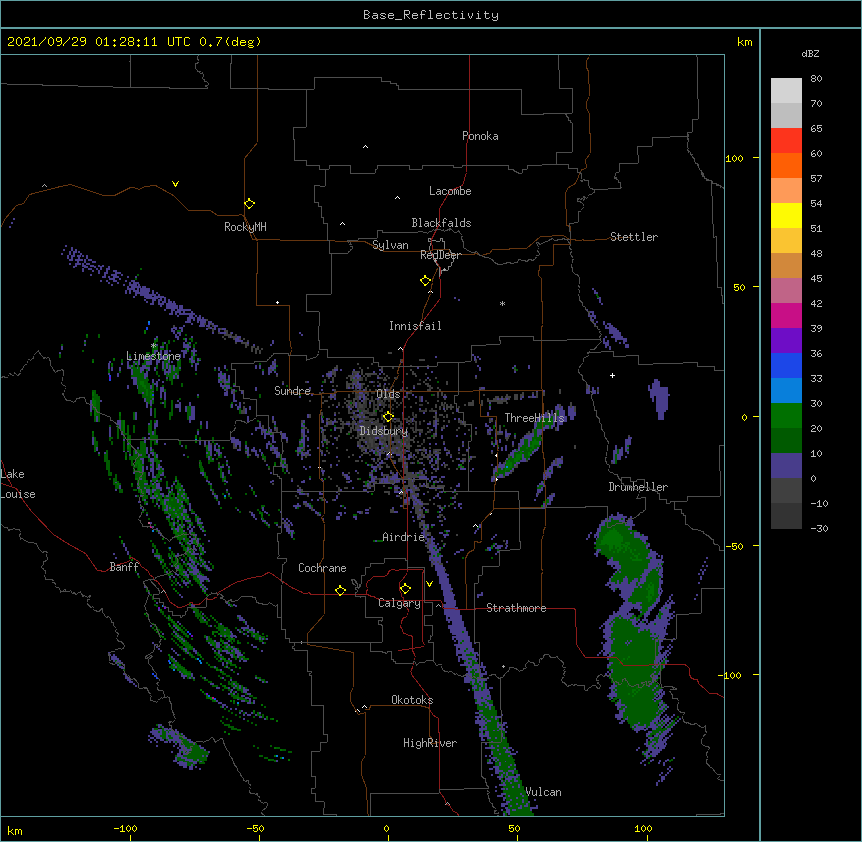Click the Olds label

coord(388,394)
